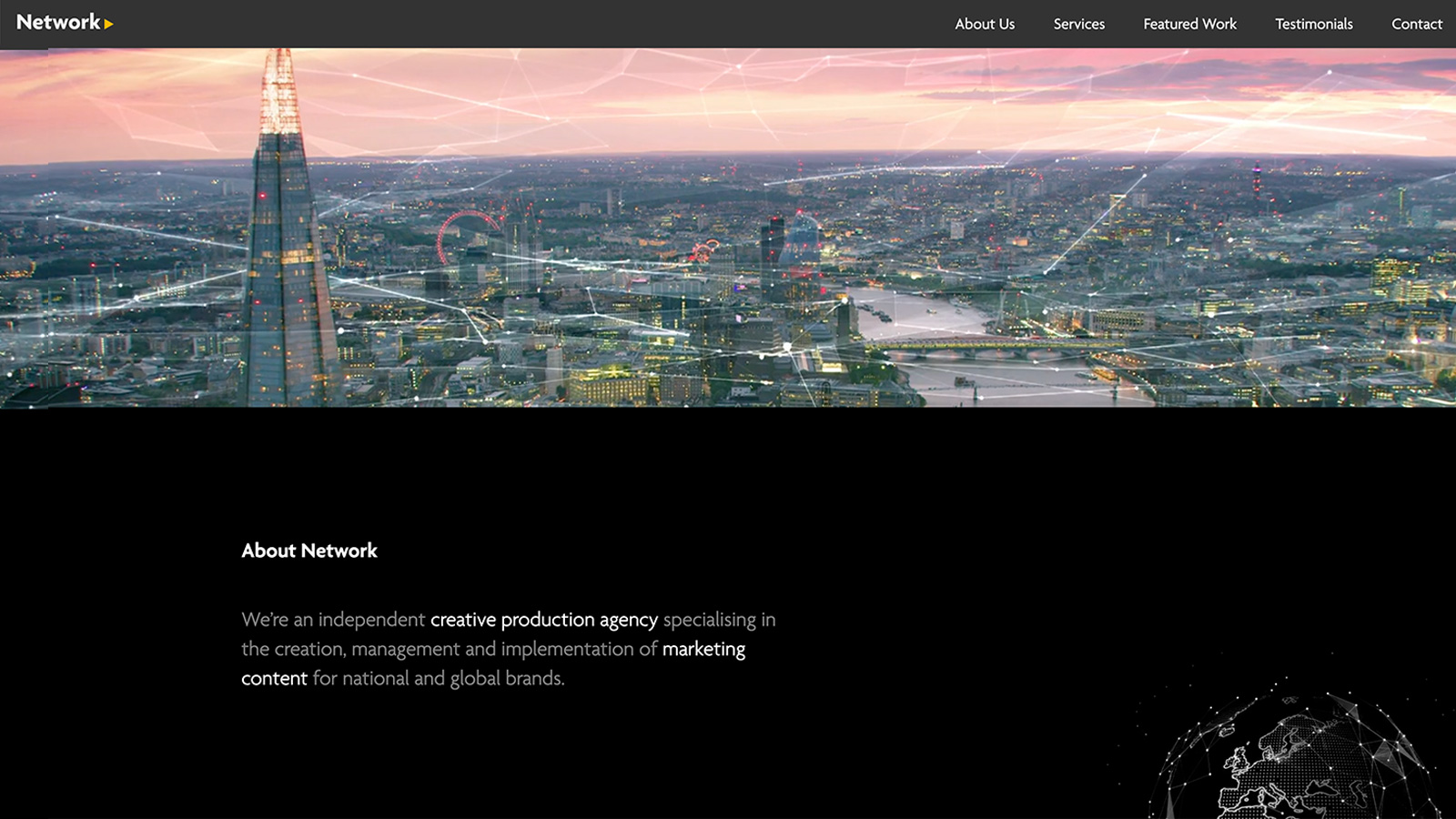Click 'for national and global brands' text
The image size is (1456, 819).
[439, 678]
